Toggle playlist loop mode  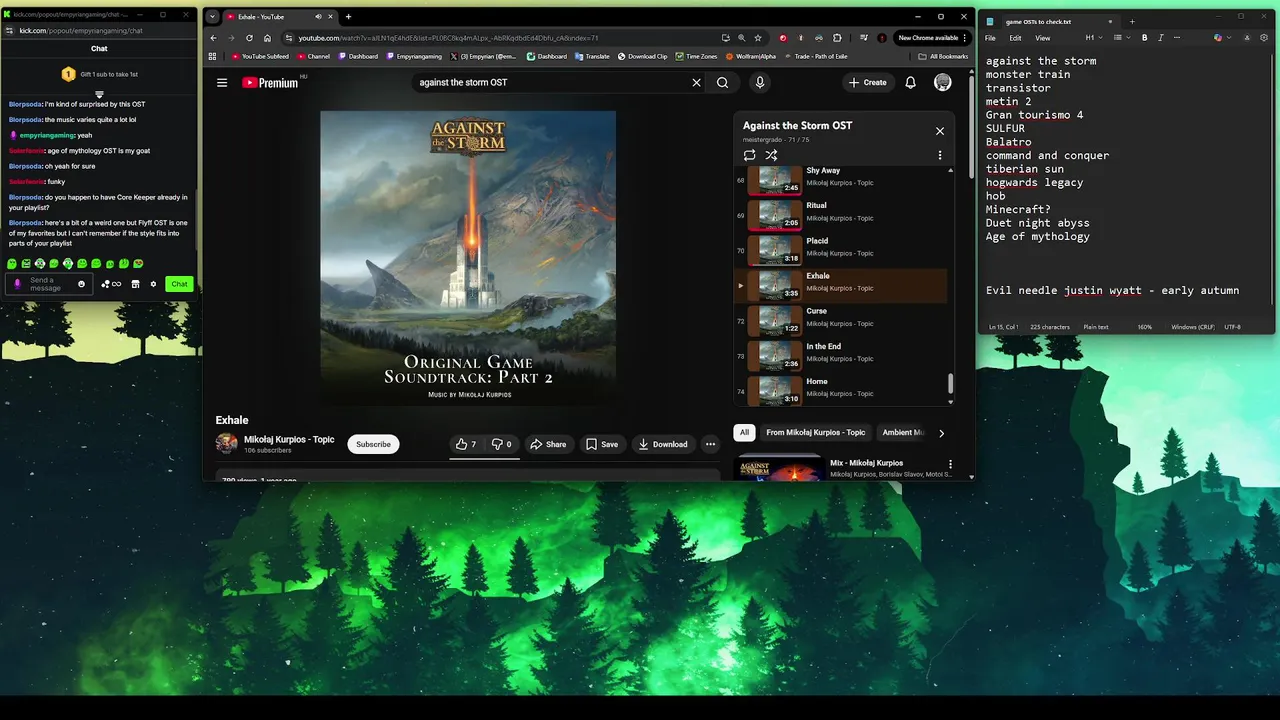(750, 155)
